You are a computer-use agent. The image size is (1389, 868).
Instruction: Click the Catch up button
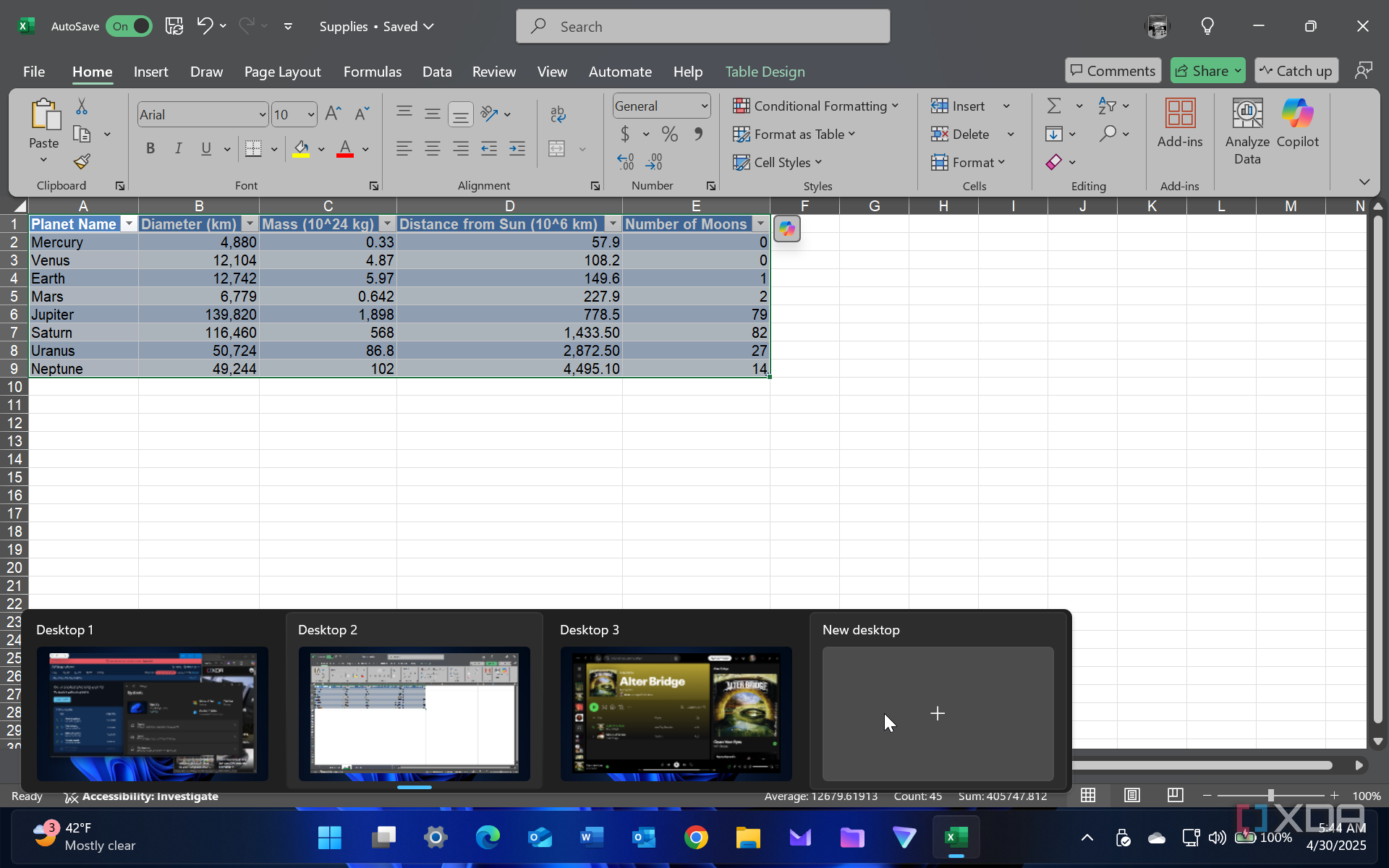(x=1296, y=71)
